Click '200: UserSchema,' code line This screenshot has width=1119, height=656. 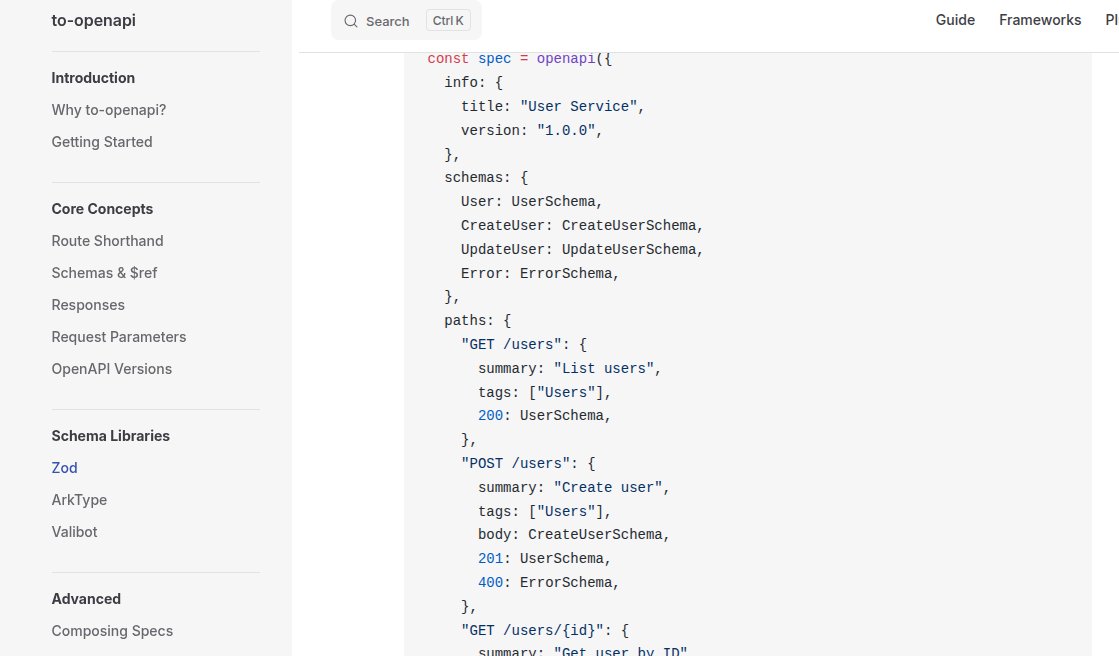coord(545,415)
